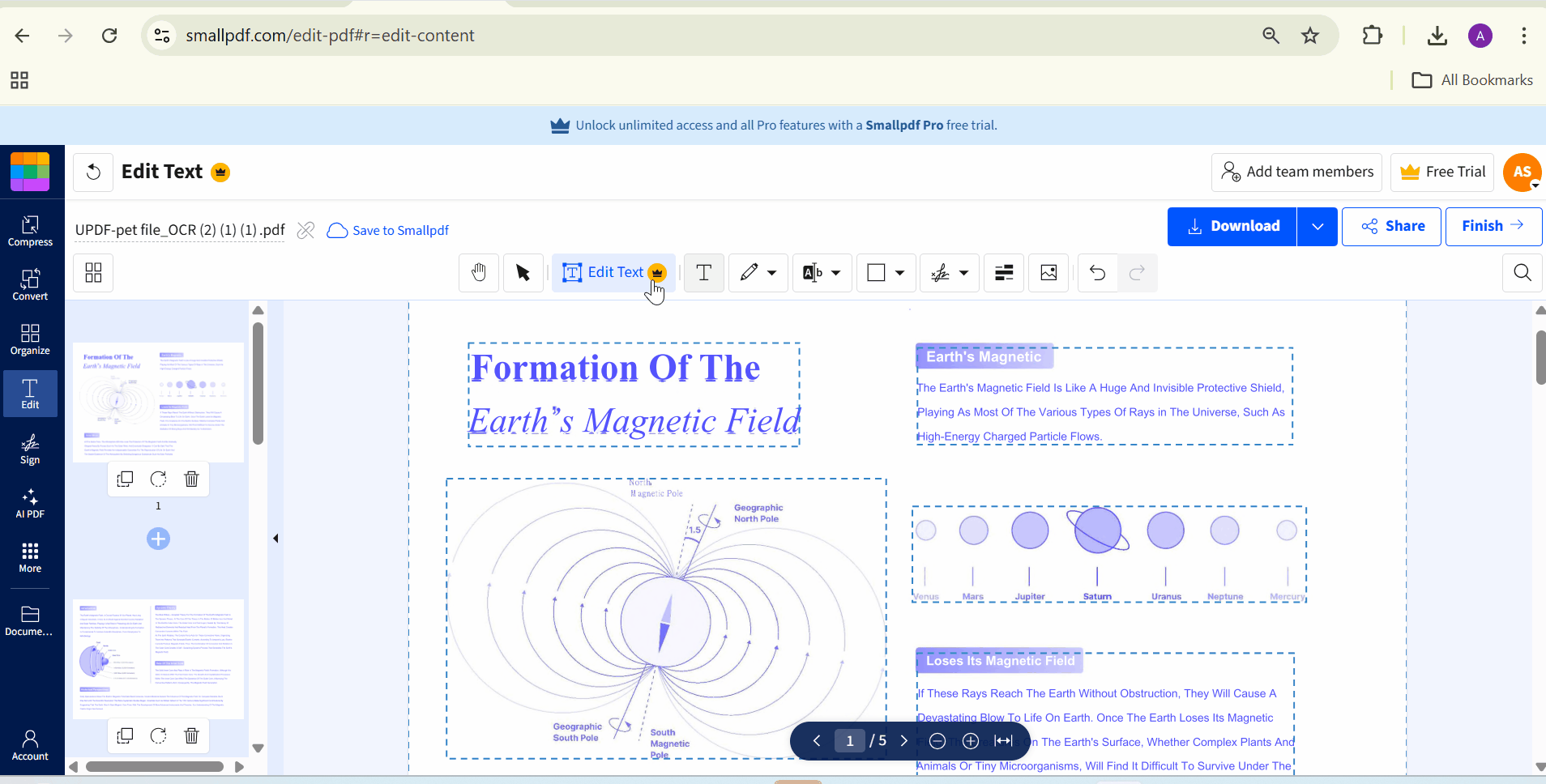Click the thumbnail panel vertical scrollbar
1546x784 pixels.
click(x=258, y=384)
